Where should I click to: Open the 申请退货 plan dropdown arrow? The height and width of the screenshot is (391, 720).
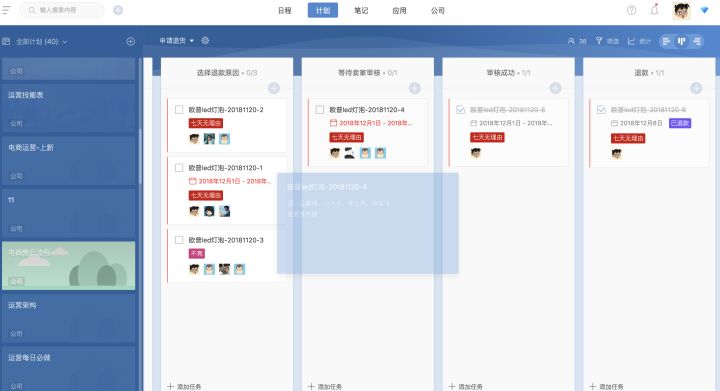191,41
